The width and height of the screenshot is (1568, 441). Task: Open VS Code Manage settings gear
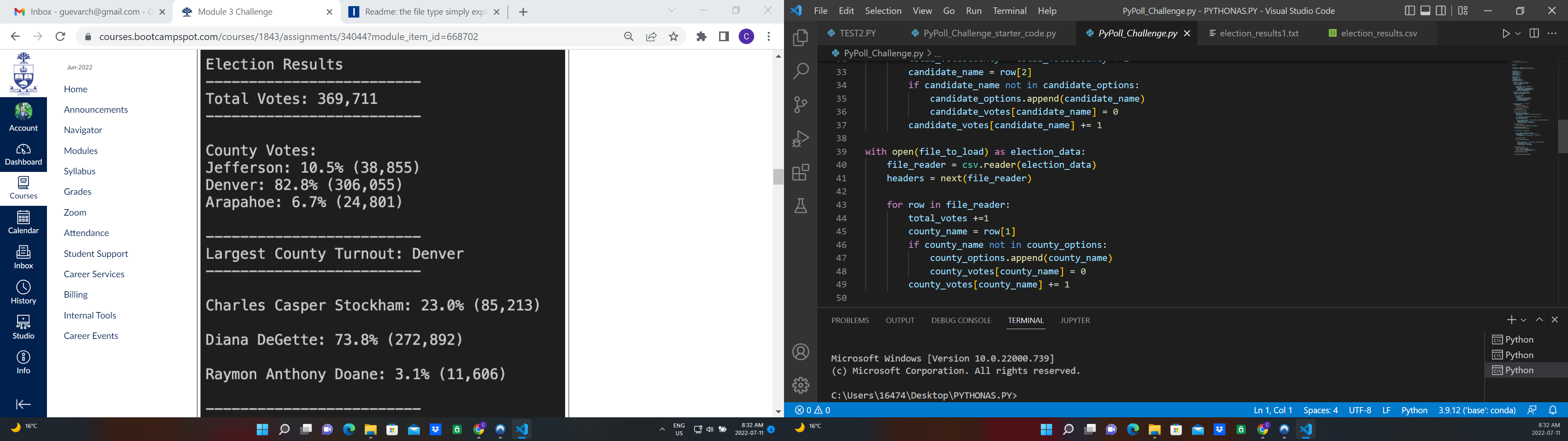[800, 385]
